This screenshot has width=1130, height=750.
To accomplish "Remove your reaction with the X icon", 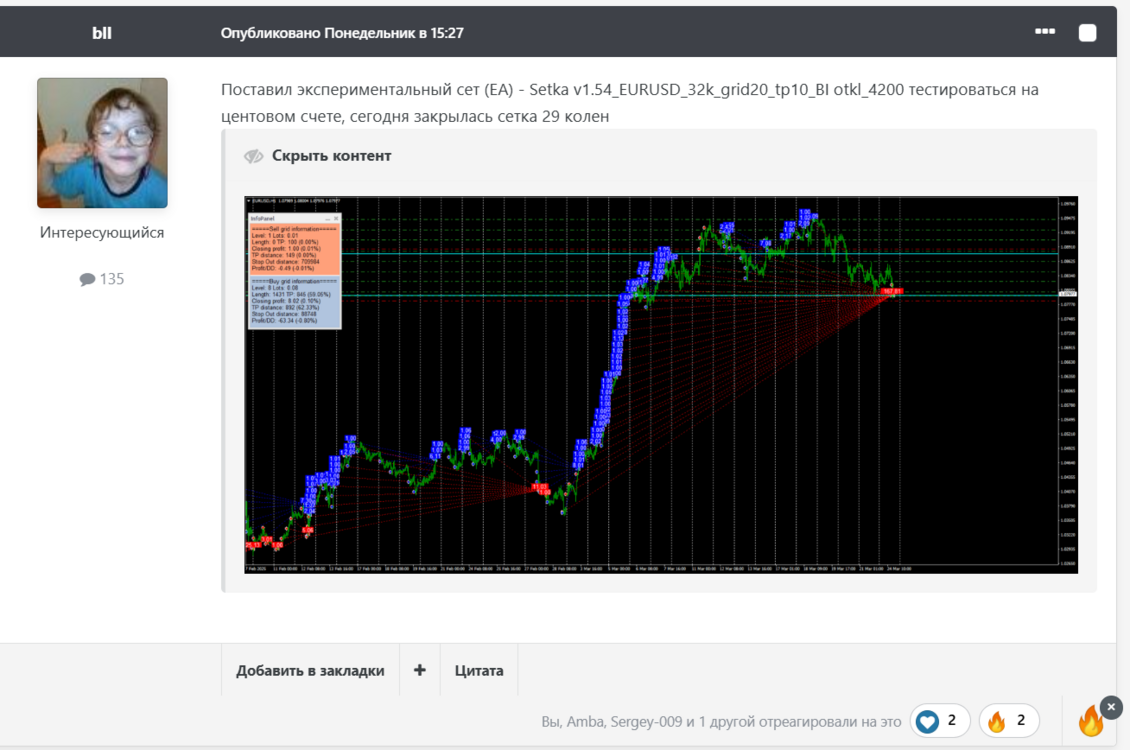I will 1111,707.
